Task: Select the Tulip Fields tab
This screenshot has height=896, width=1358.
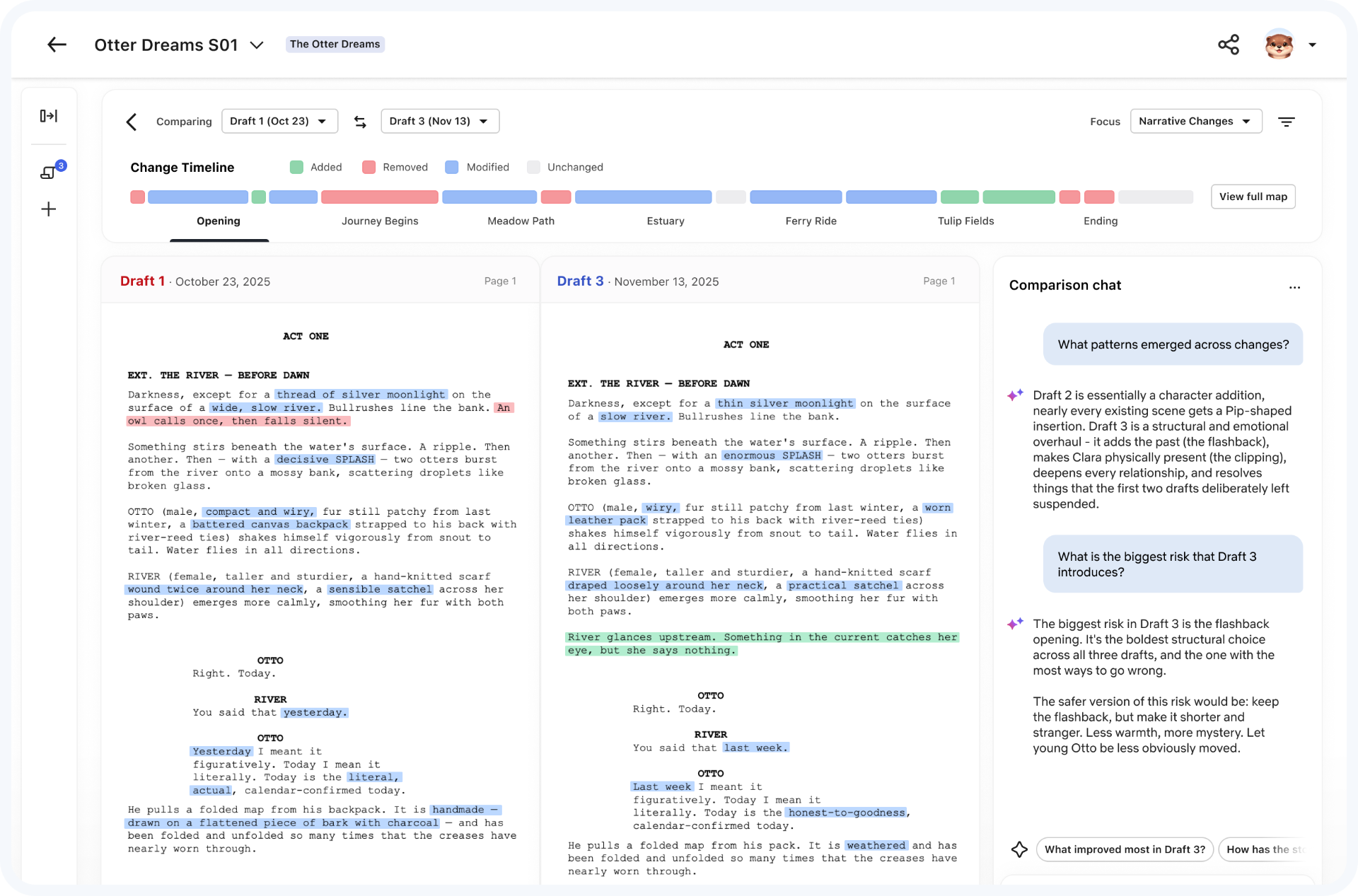Action: point(965,221)
